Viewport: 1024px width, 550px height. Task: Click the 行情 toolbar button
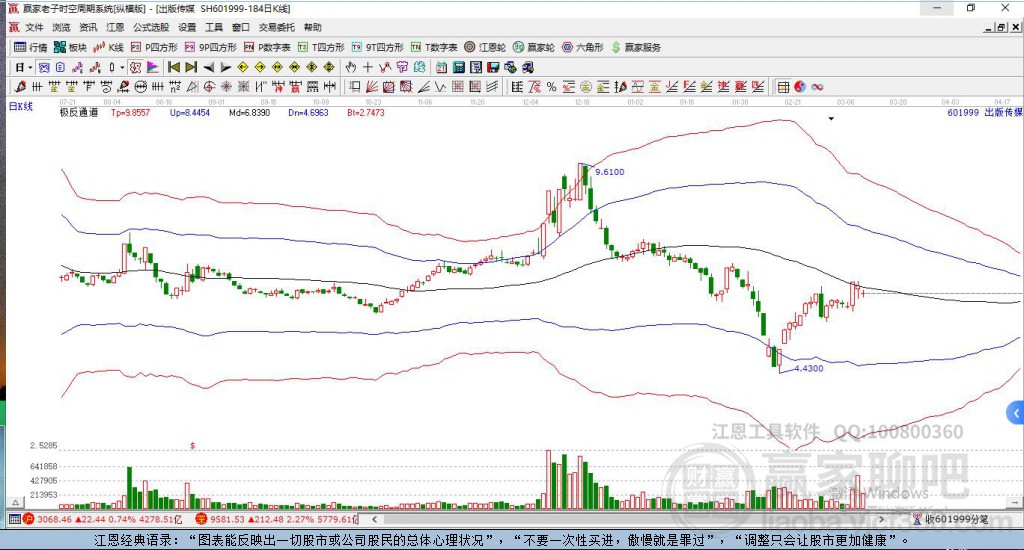(x=31, y=47)
